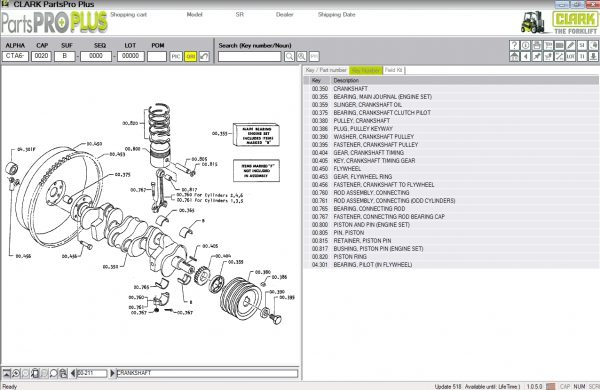600x390 pixels.
Task: Open the information (i) icon
Action: (525, 45)
